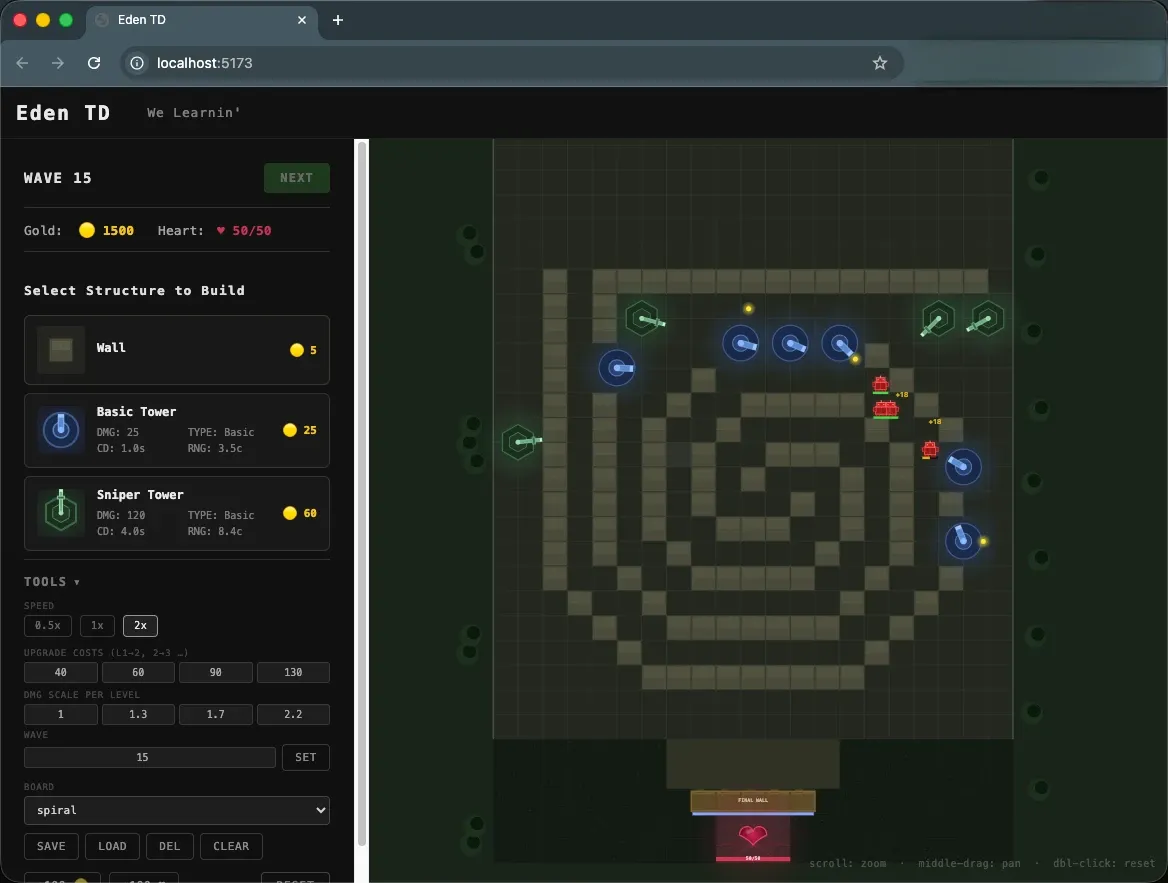This screenshot has width=1168, height=883.
Task: Bookmark this page with the star icon
Action: click(x=880, y=63)
